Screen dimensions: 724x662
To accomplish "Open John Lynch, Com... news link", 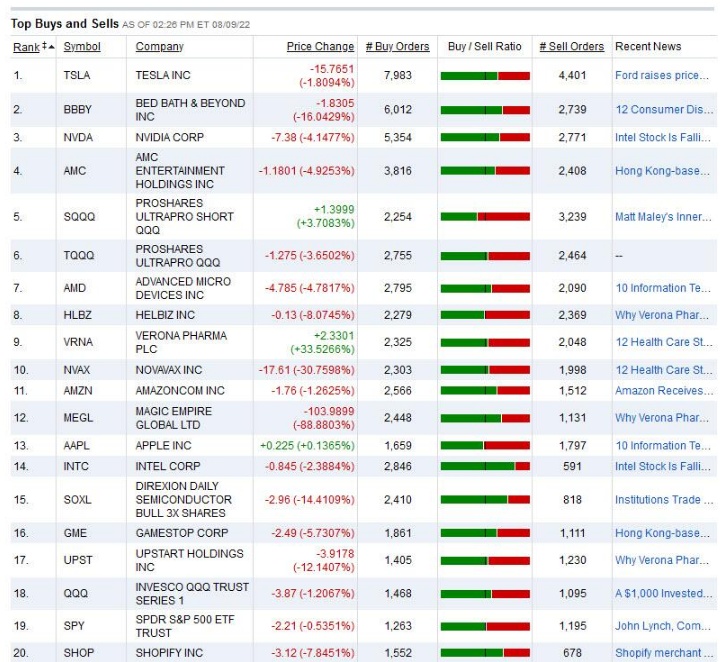I will point(664,627).
